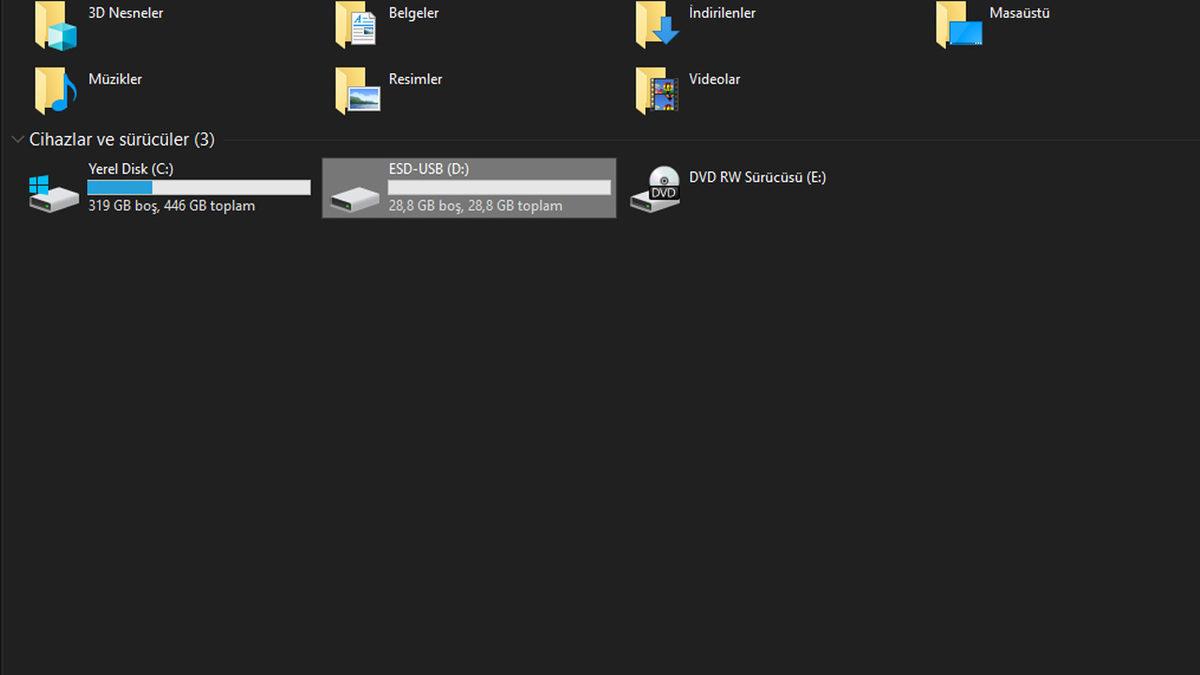Image resolution: width=1200 pixels, height=675 pixels.
Task: Click the "Masaüstü" folder name label
Action: 1019,14
